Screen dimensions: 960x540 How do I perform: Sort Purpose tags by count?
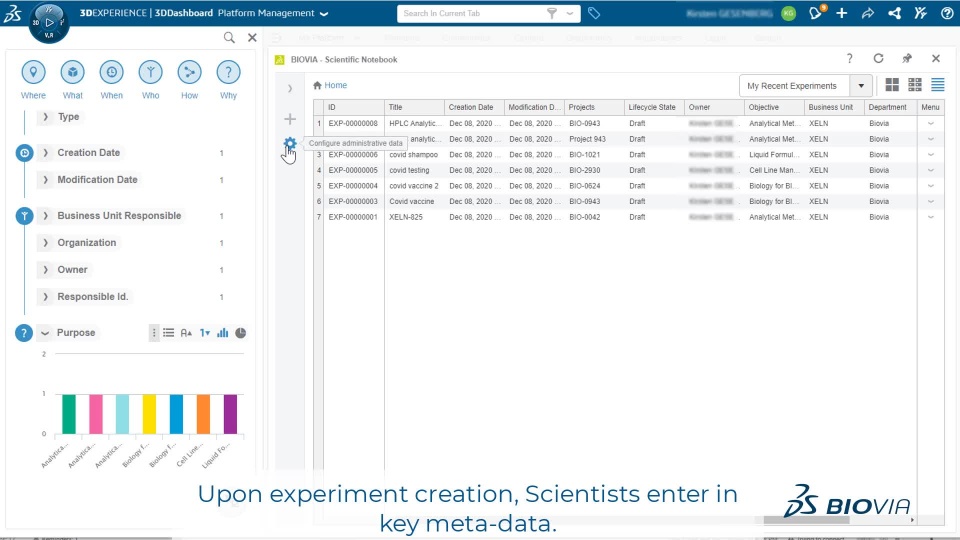click(x=204, y=332)
